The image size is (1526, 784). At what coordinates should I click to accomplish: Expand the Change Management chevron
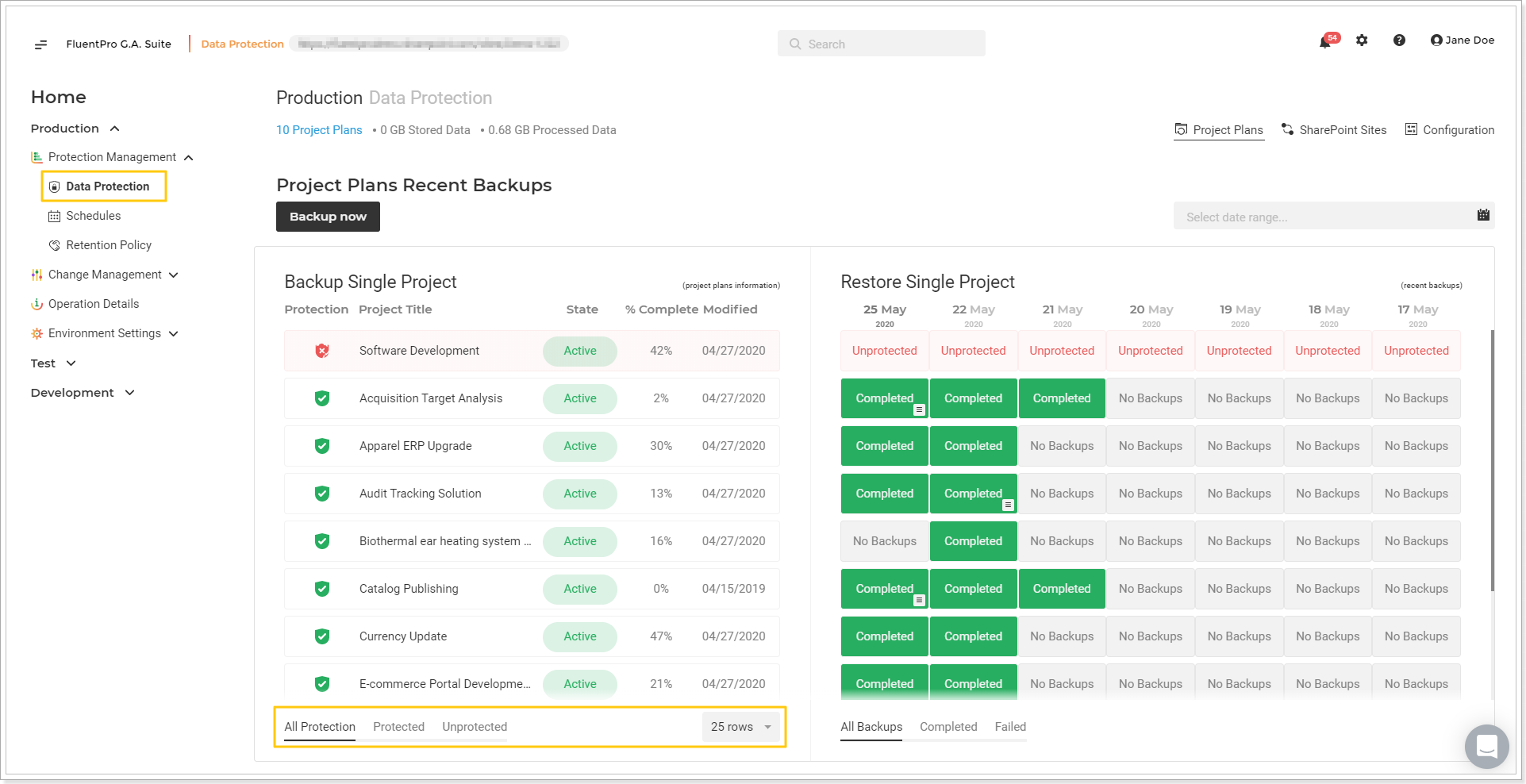tap(174, 275)
